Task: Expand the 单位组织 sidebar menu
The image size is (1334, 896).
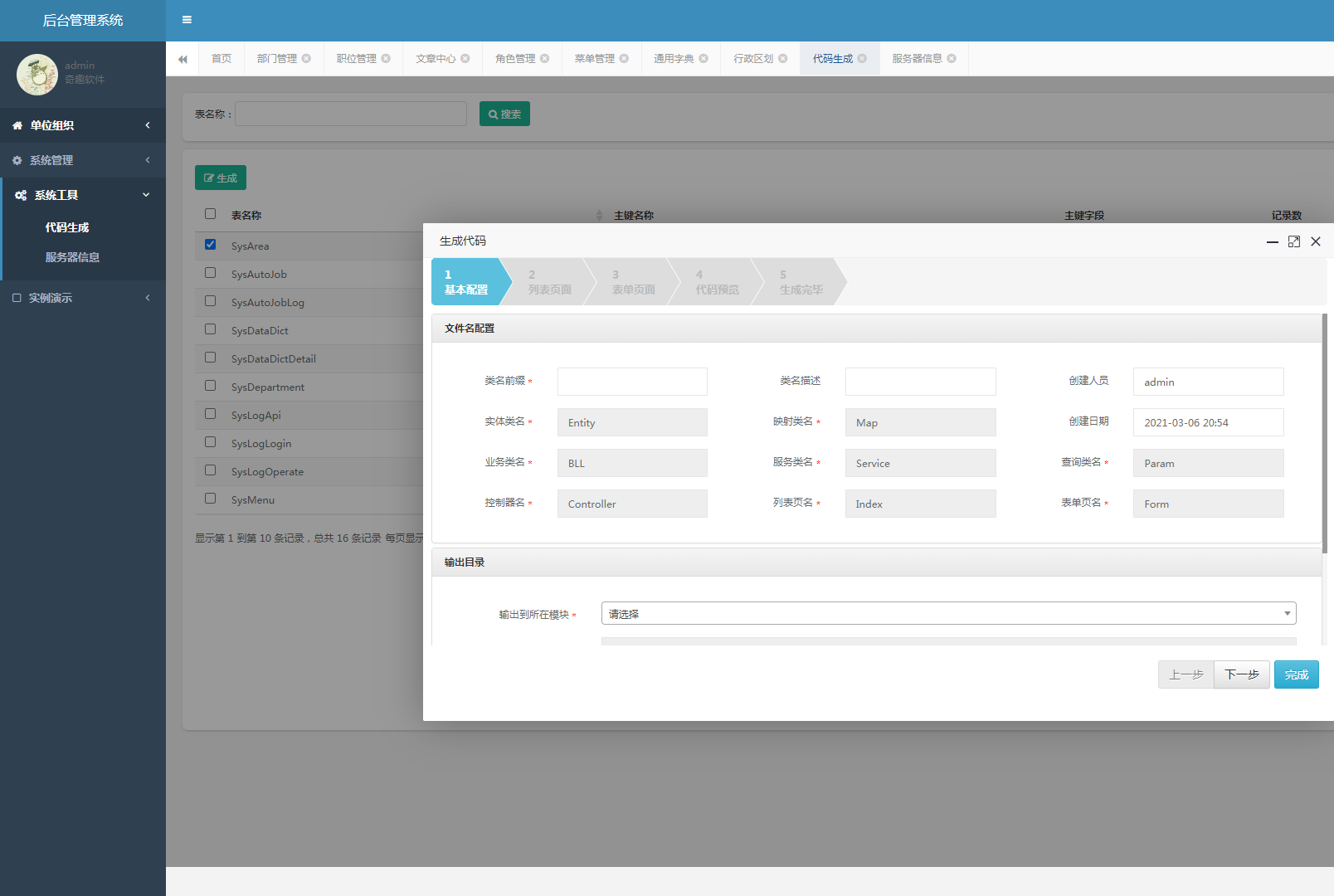Action: 81,125
